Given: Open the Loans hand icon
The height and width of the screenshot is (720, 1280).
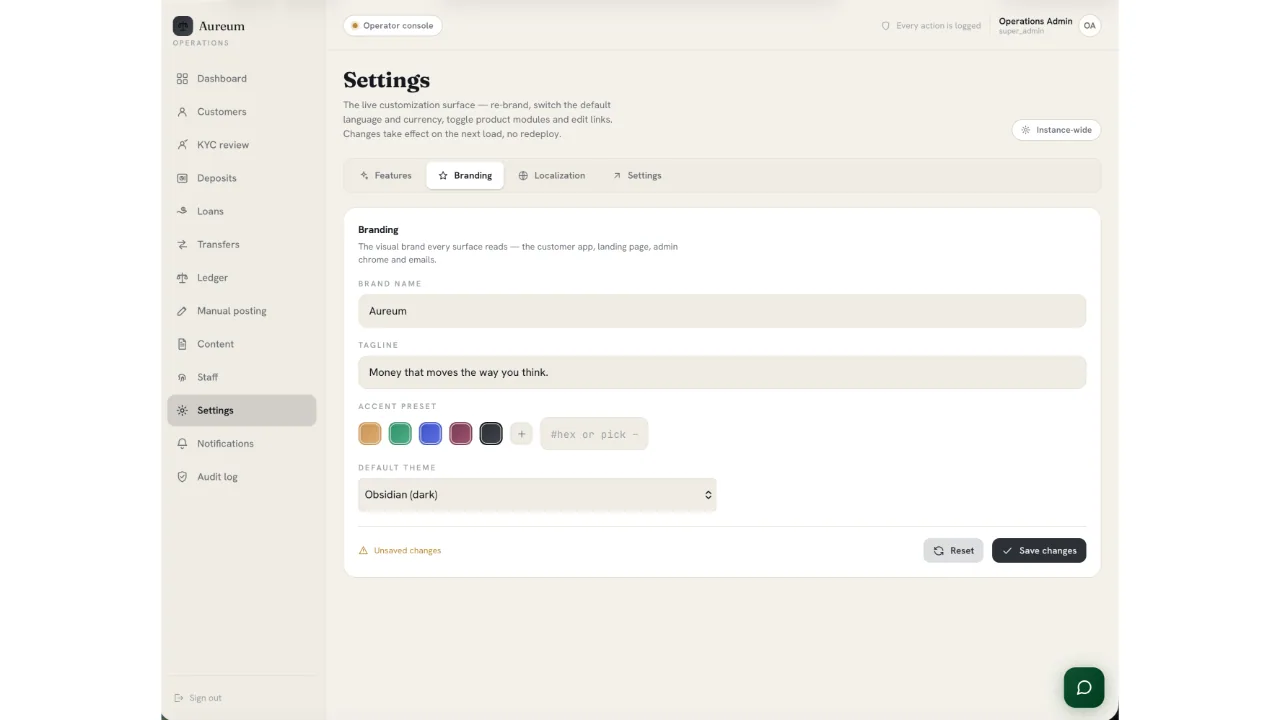Looking at the screenshot, I should (182, 211).
